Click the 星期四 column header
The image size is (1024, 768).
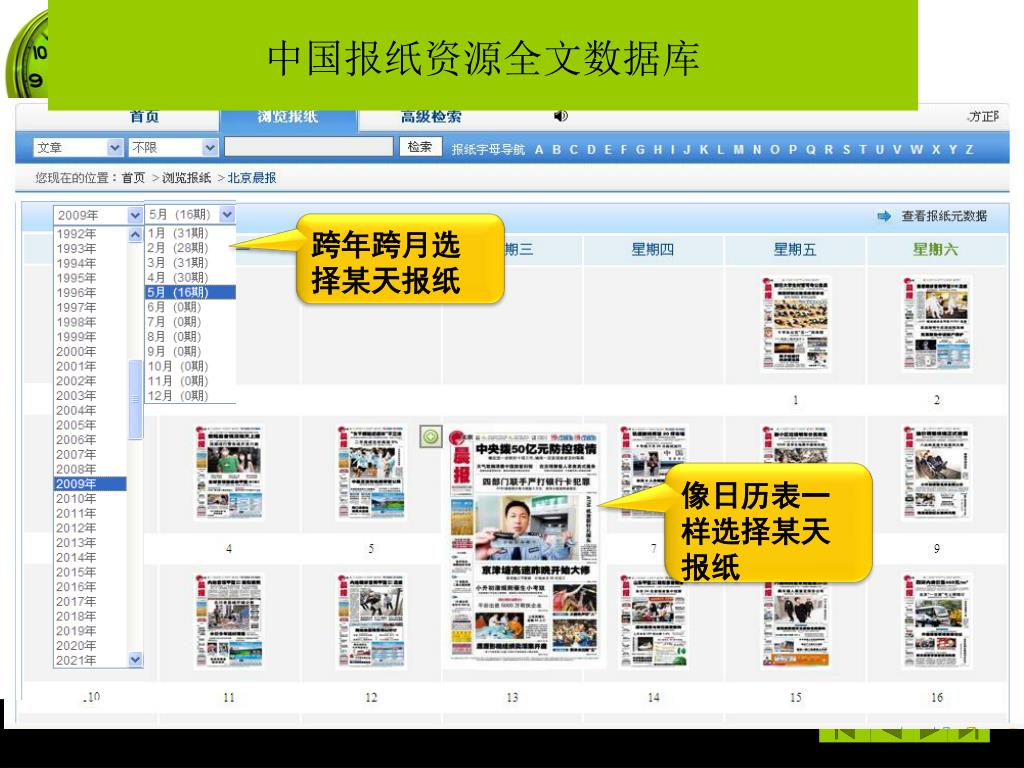coord(652,249)
